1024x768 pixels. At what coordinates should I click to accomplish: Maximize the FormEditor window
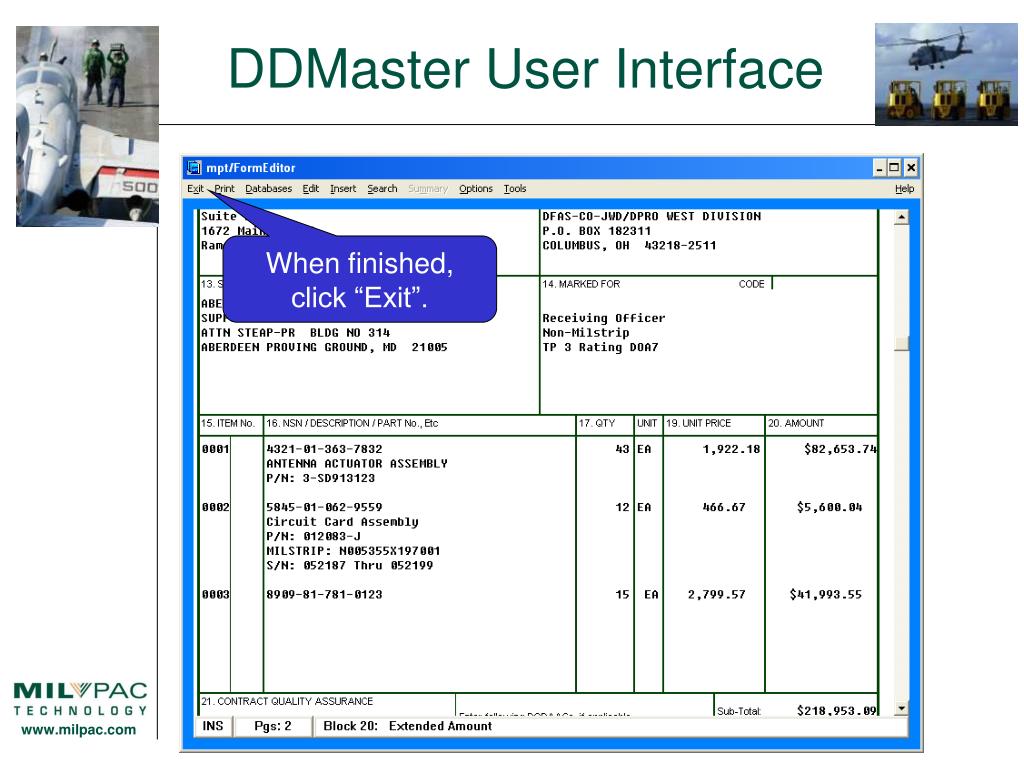coord(894,168)
